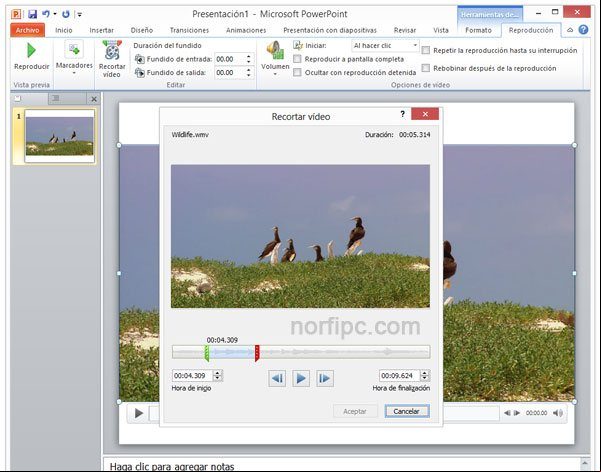601x472 pixels.
Task: Select the Reproducción ribbon tab
Action: pyautogui.click(x=531, y=30)
